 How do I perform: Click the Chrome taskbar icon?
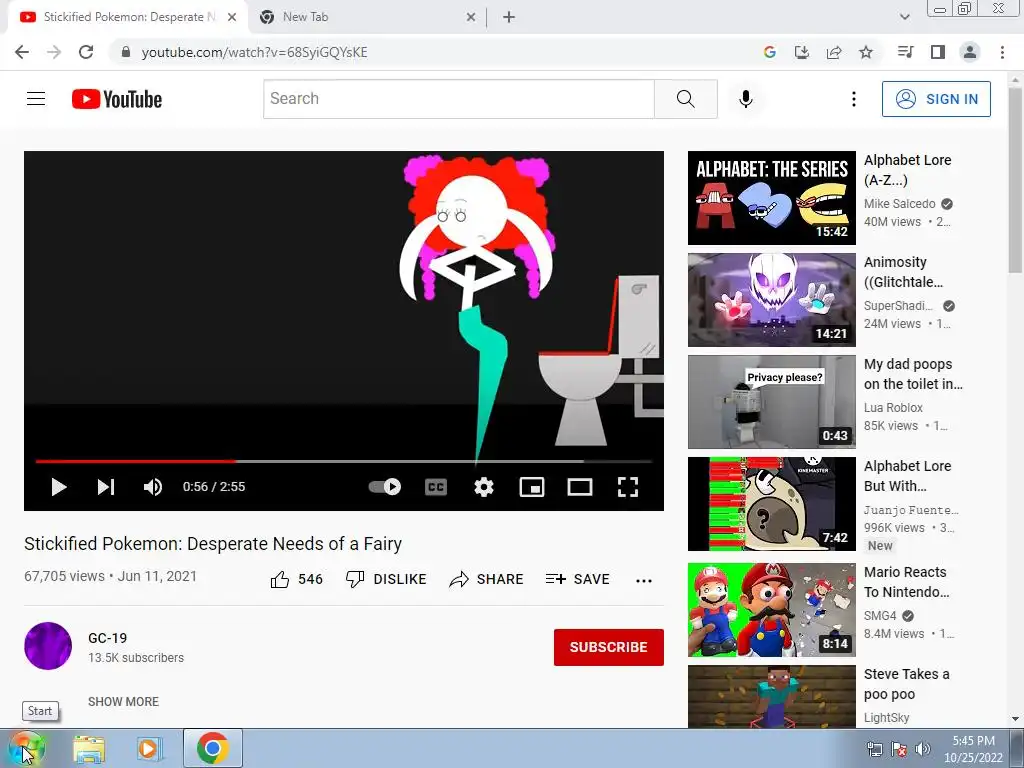[212, 748]
